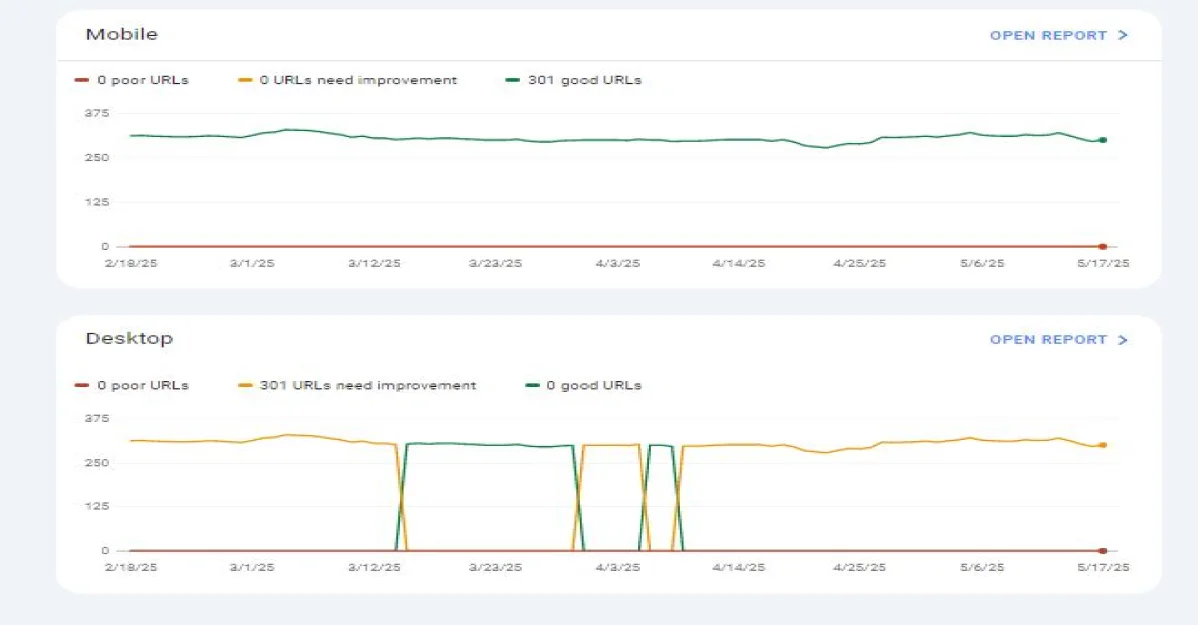Toggle the '301 good URLs' Mobile legend item

point(573,80)
